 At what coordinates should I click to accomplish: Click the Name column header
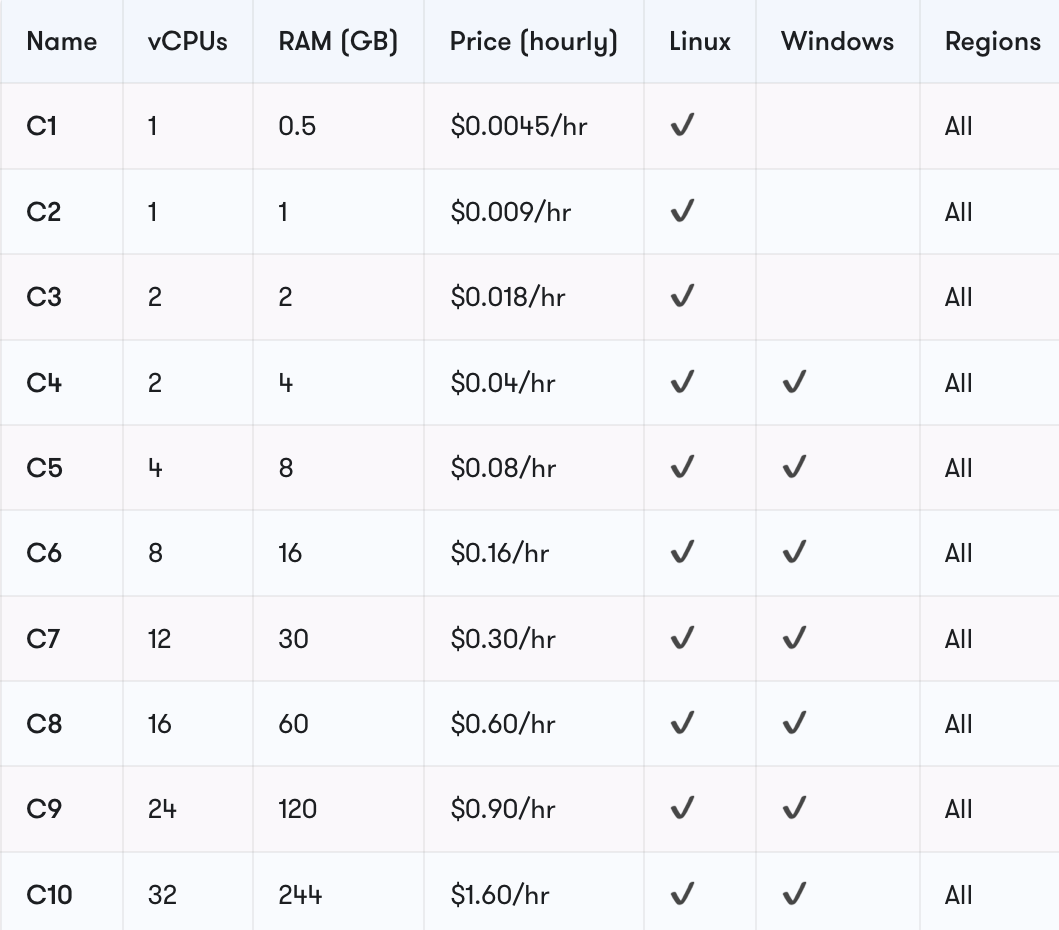pos(61,41)
